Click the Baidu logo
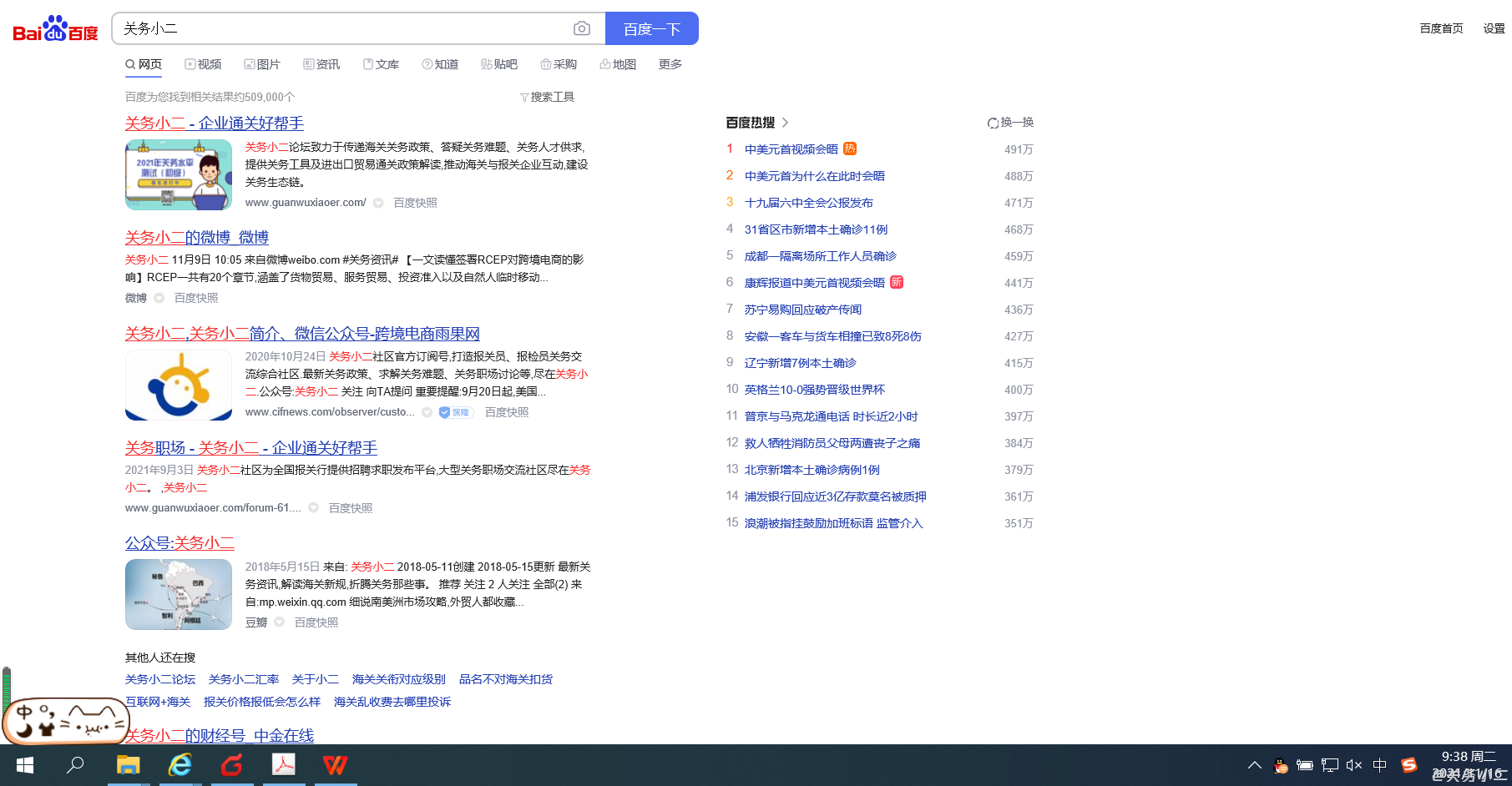1512x786 pixels. [55, 29]
